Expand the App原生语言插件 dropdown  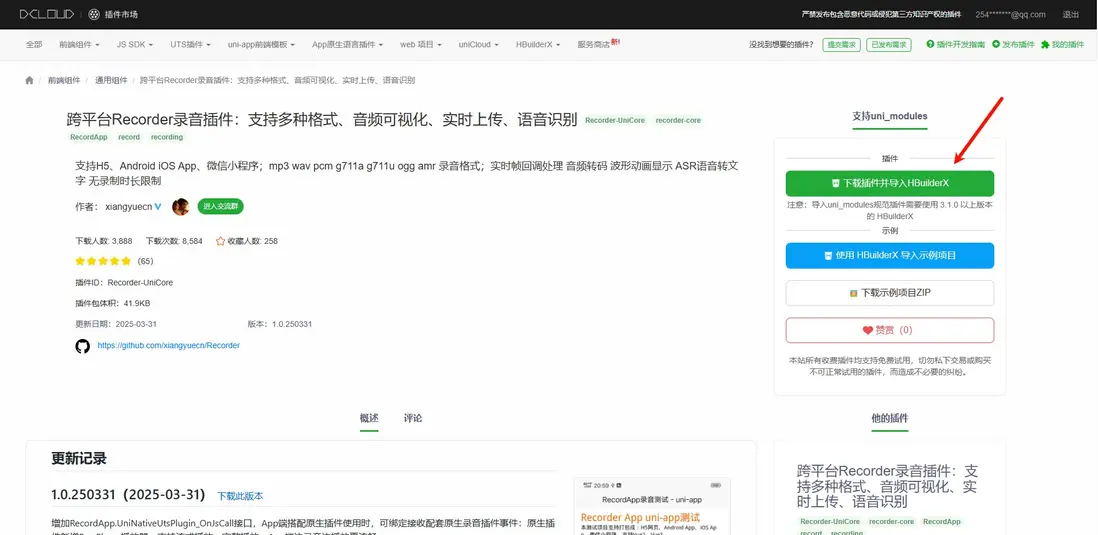pos(347,44)
